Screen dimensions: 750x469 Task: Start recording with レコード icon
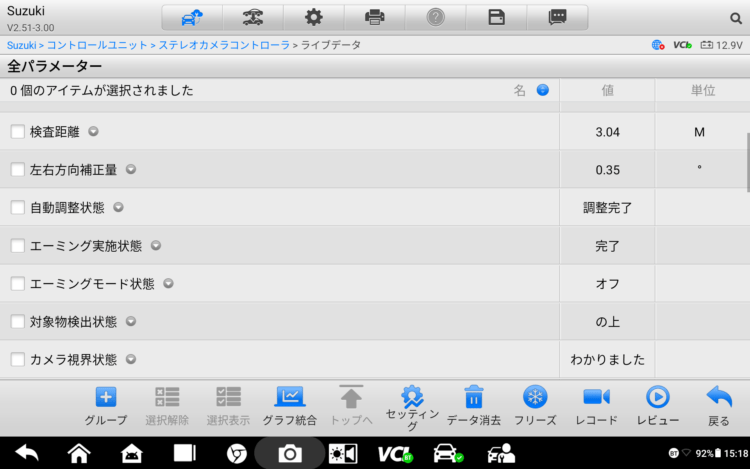click(x=597, y=405)
